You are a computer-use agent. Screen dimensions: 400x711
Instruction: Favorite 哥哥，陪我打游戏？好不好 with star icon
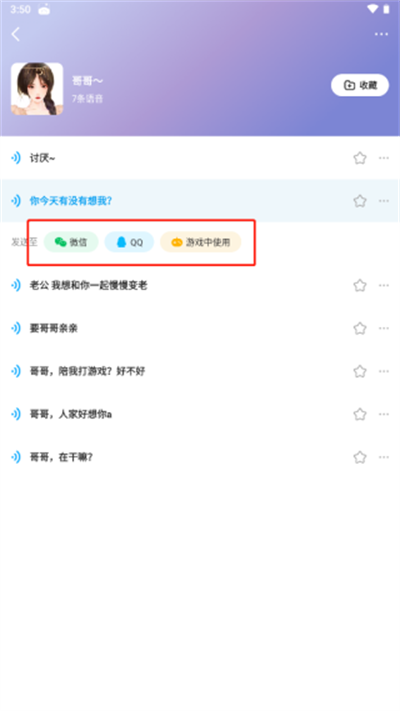tap(360, 371)
